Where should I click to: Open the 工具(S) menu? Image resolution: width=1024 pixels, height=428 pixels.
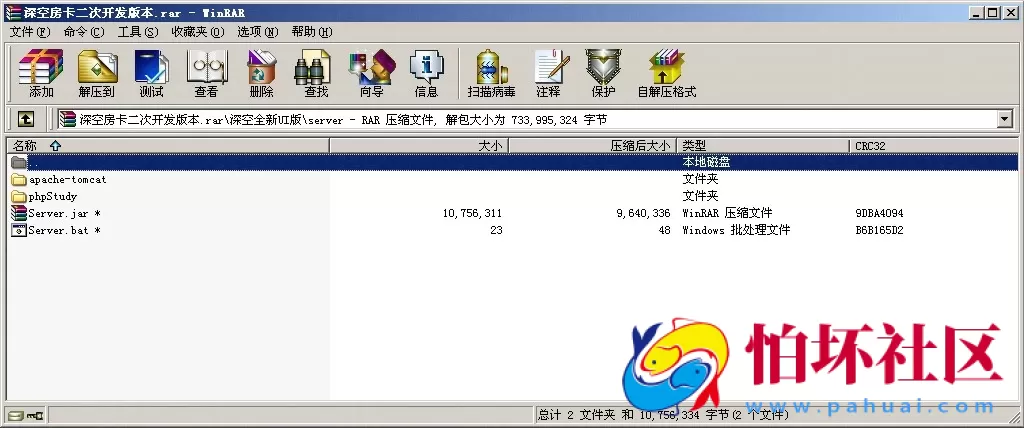pos(138,31)
